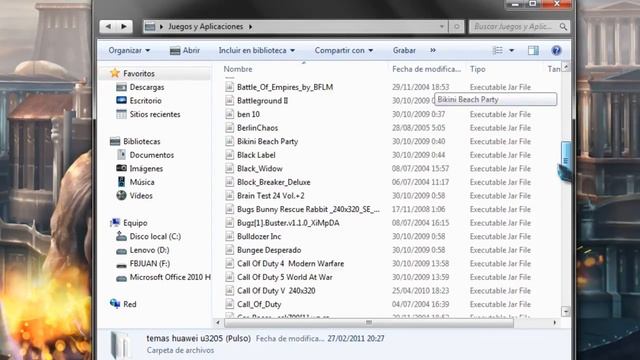The width and height of the screenshot is (640, 360).
Task: Select Bugz[1].Buster.v1.1.0_XiMpDA file
Action: point(288,223)
